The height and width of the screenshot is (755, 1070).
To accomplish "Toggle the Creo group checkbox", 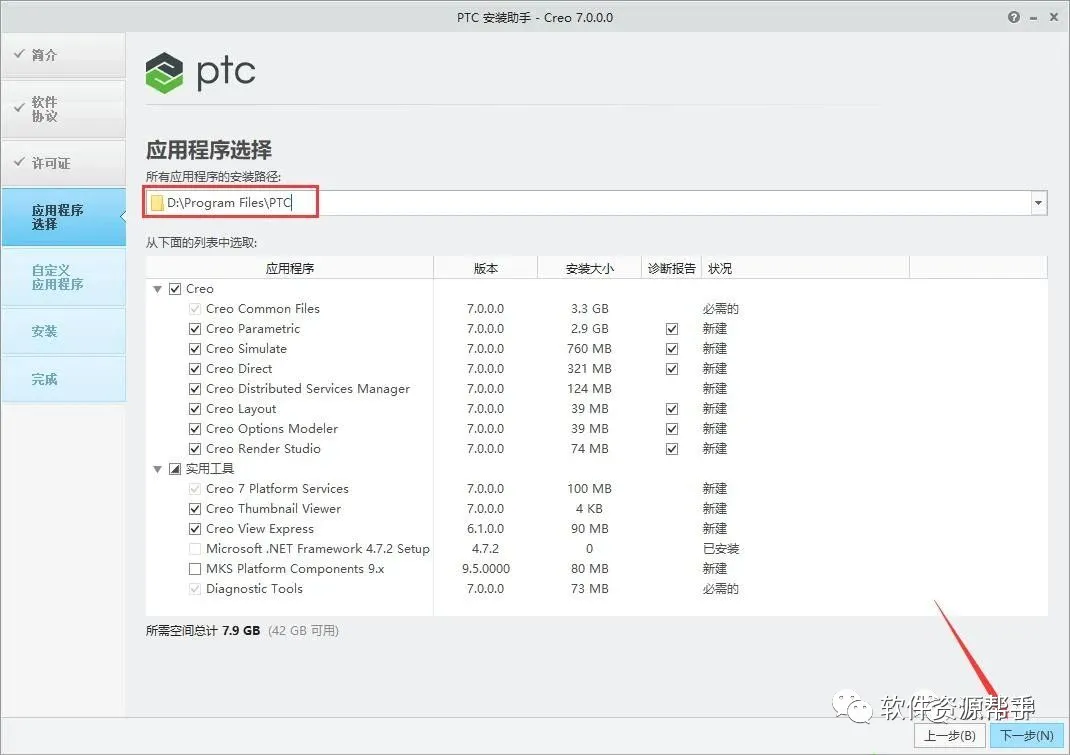I will [x=175, y=289].
